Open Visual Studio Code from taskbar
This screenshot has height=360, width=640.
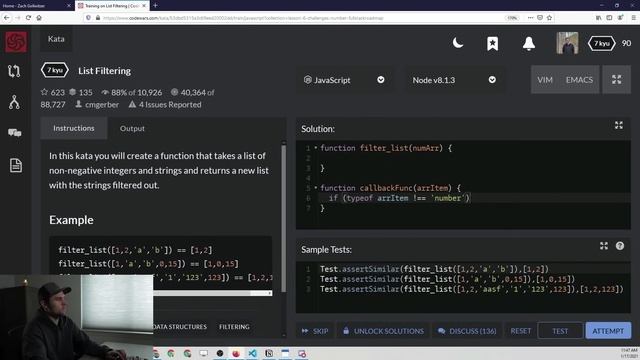[252, 353]
